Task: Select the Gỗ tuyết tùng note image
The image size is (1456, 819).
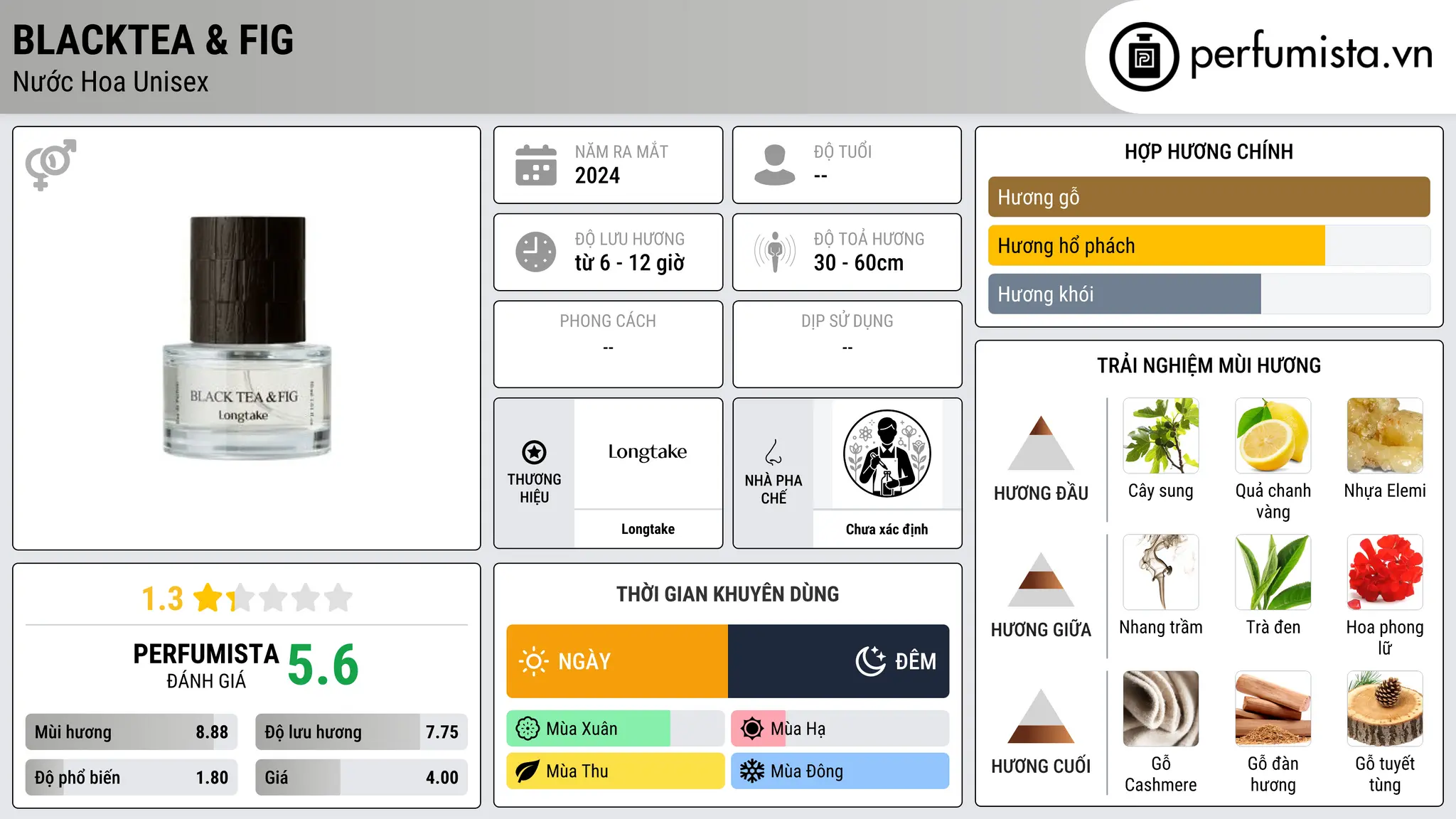Action: pos(1385,709)
